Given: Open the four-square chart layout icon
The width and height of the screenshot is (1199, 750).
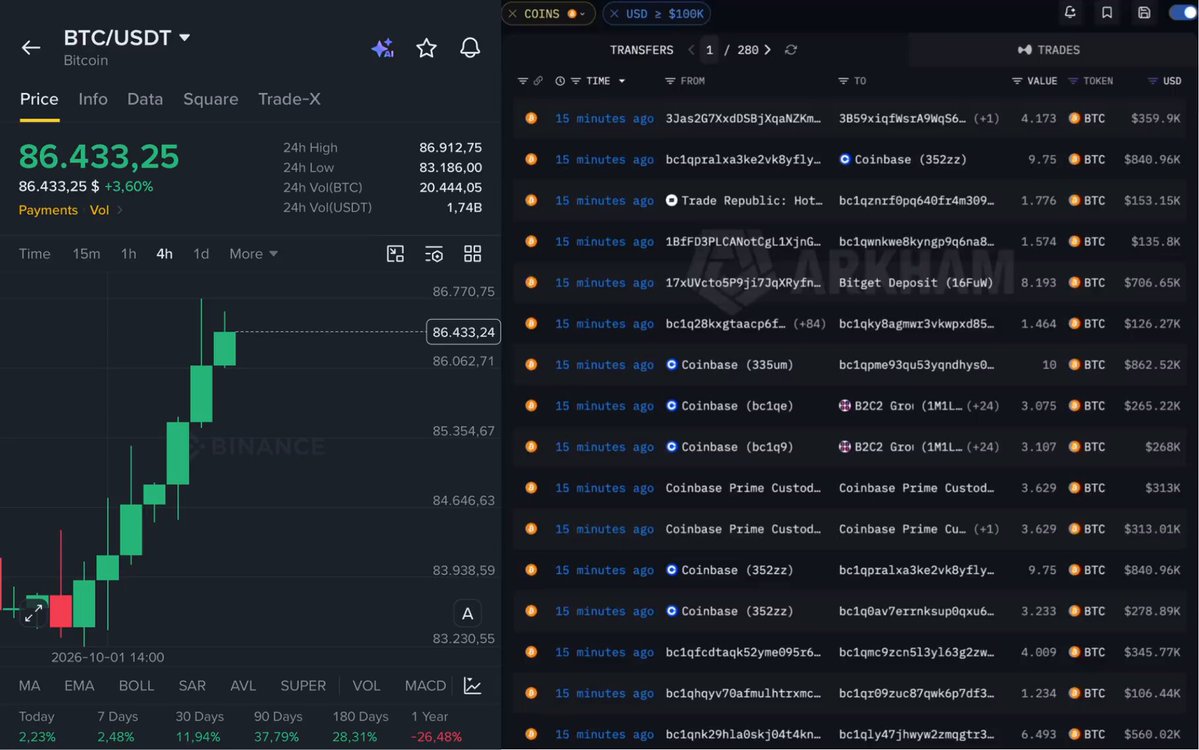Looking at the screenshot, I should [x=473, y=254].
